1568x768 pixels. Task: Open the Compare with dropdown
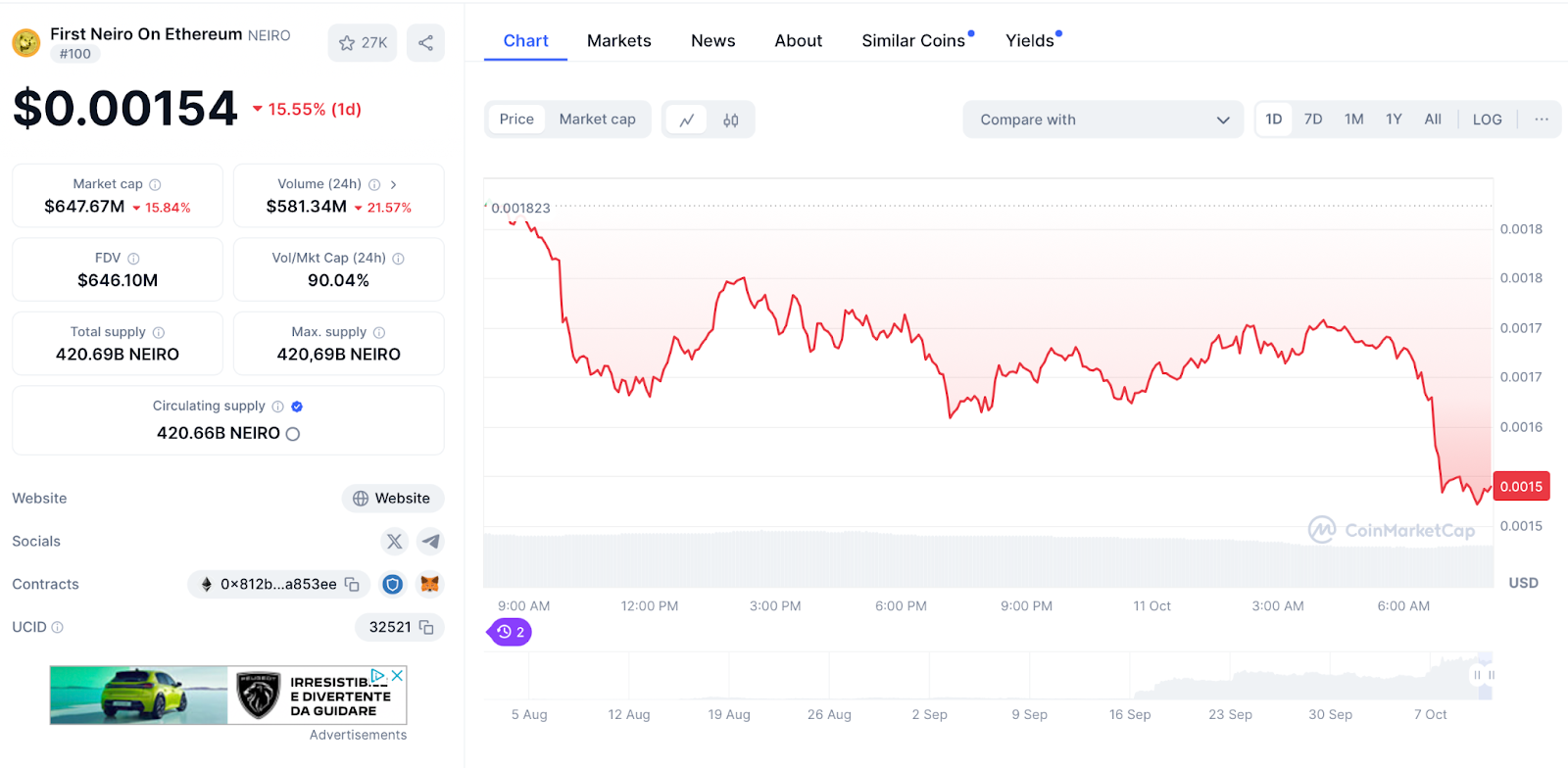[x=1103, y=120]
